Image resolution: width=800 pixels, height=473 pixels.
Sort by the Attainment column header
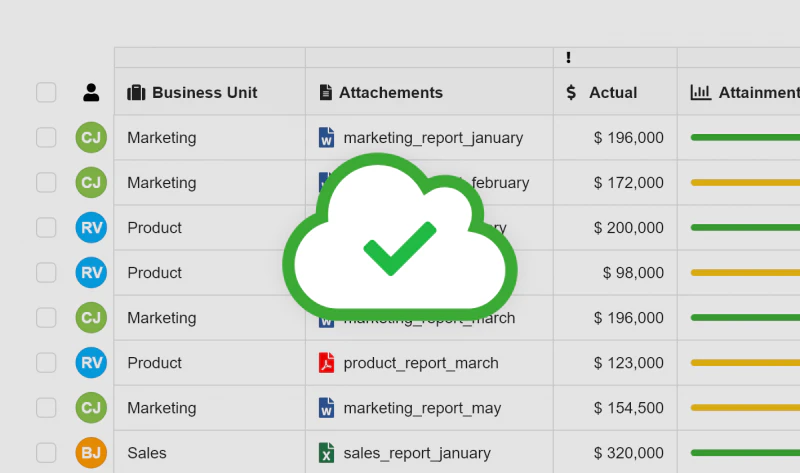coord(739,92)
